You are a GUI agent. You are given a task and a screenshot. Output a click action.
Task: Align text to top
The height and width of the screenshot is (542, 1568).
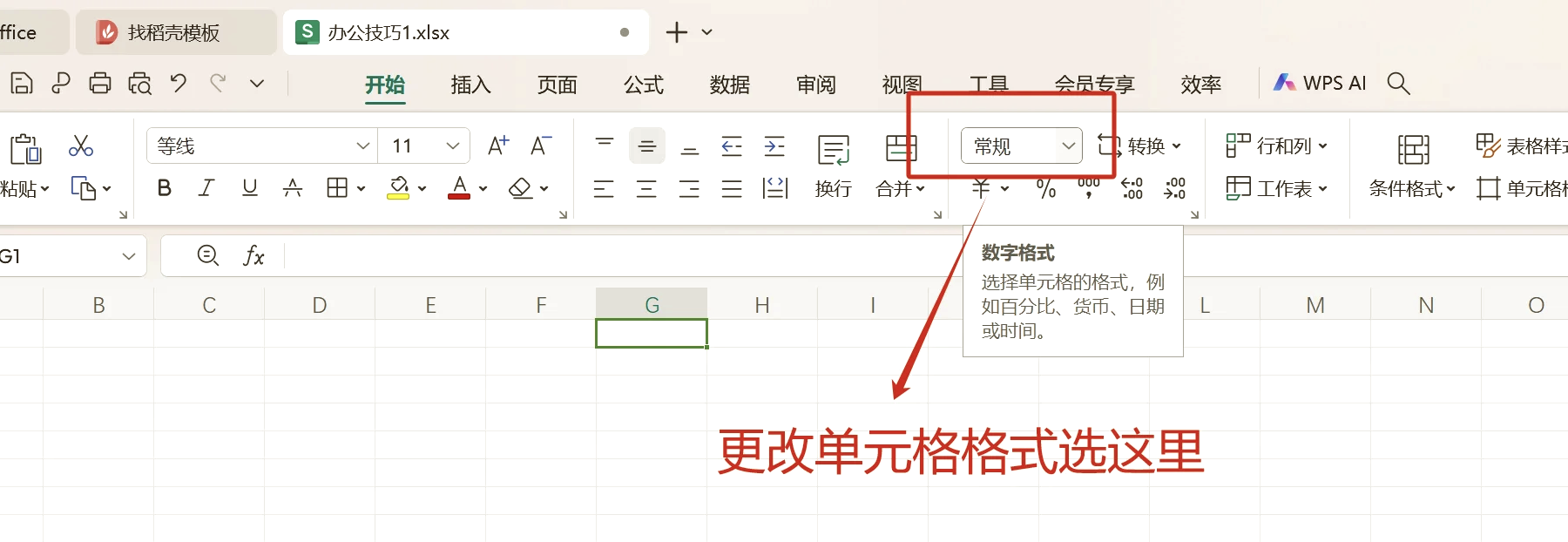pos(605,144)
